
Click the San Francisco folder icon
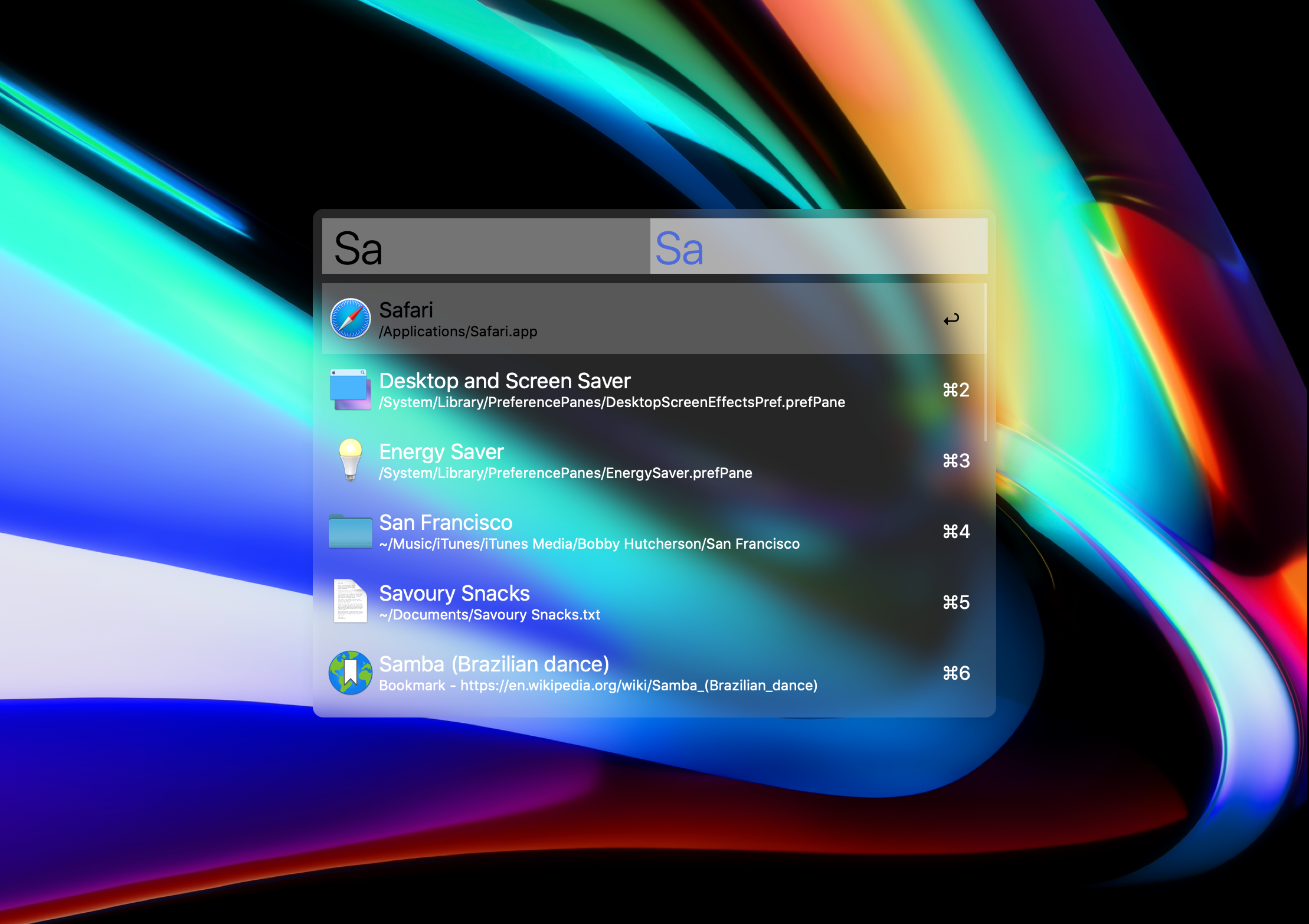(x=350, y=531)
